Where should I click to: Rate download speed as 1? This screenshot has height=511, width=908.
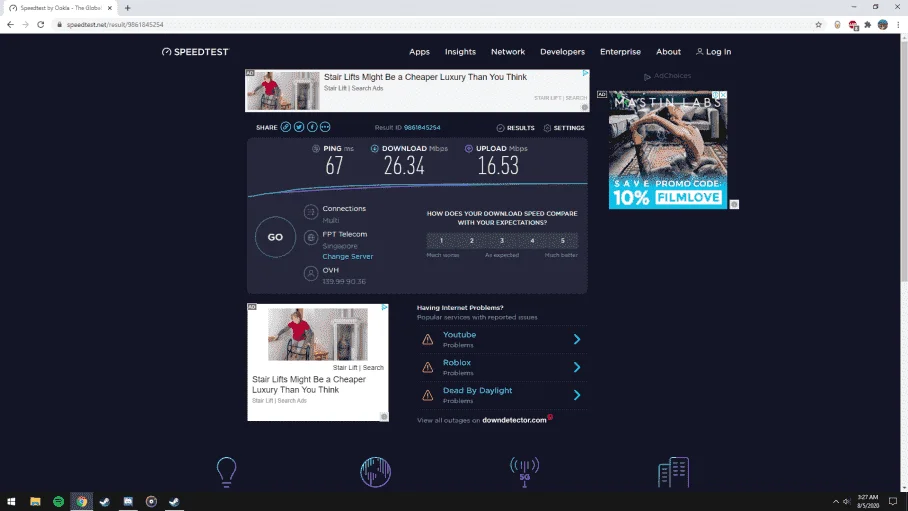(x=441, y=240)
